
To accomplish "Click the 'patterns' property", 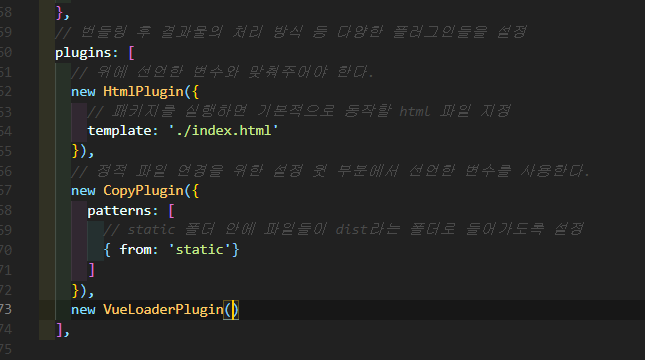I will (119, 211).
